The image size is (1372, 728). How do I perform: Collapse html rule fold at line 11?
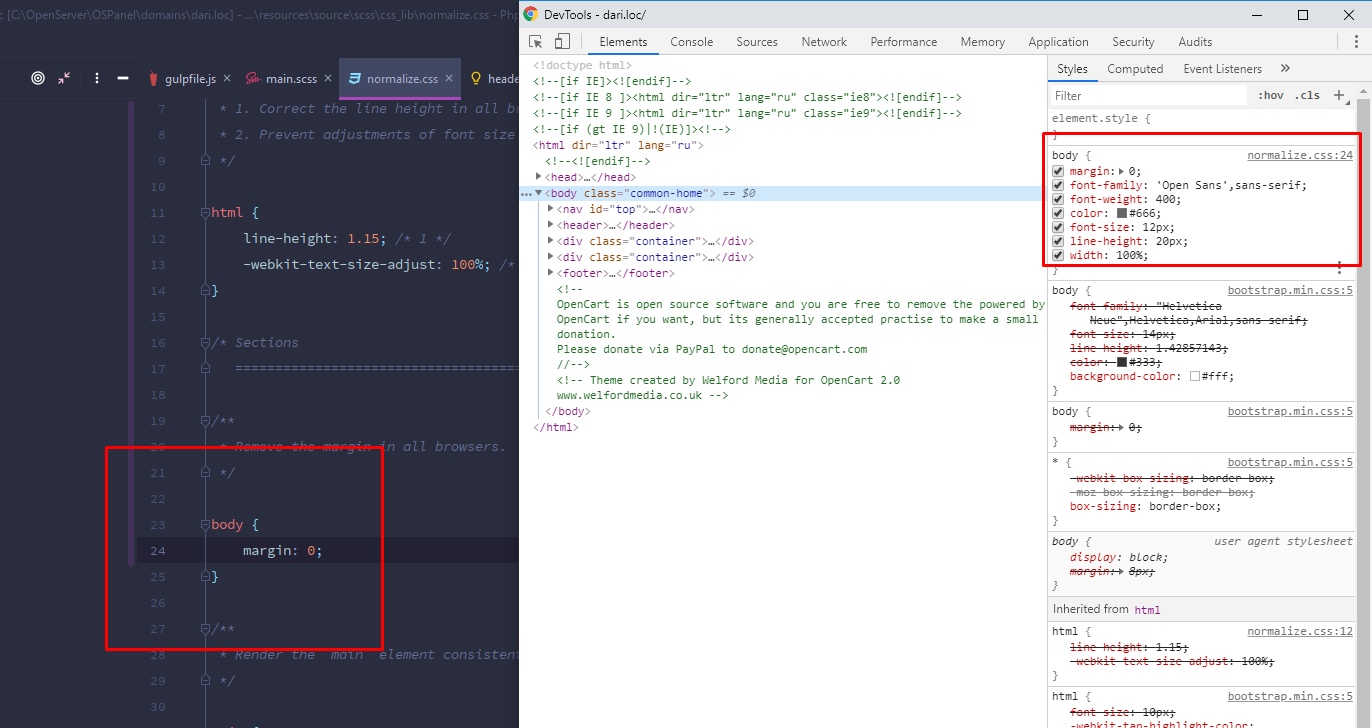[205, 212]
